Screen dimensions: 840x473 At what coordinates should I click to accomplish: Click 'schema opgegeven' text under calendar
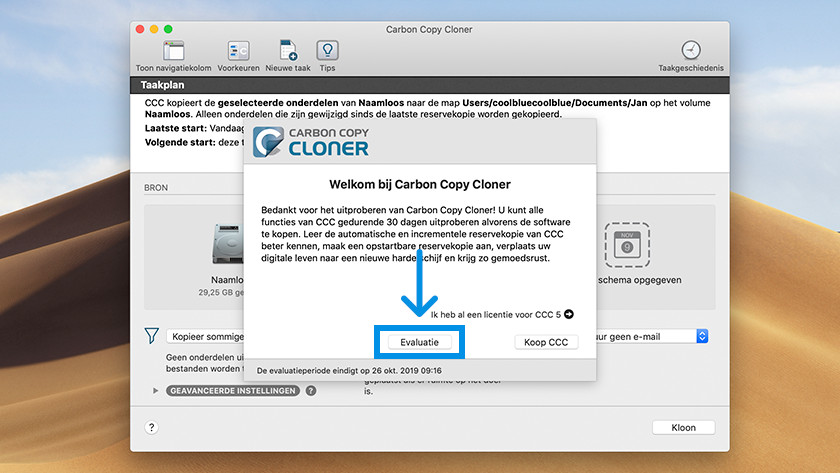[x=640, y=280]
